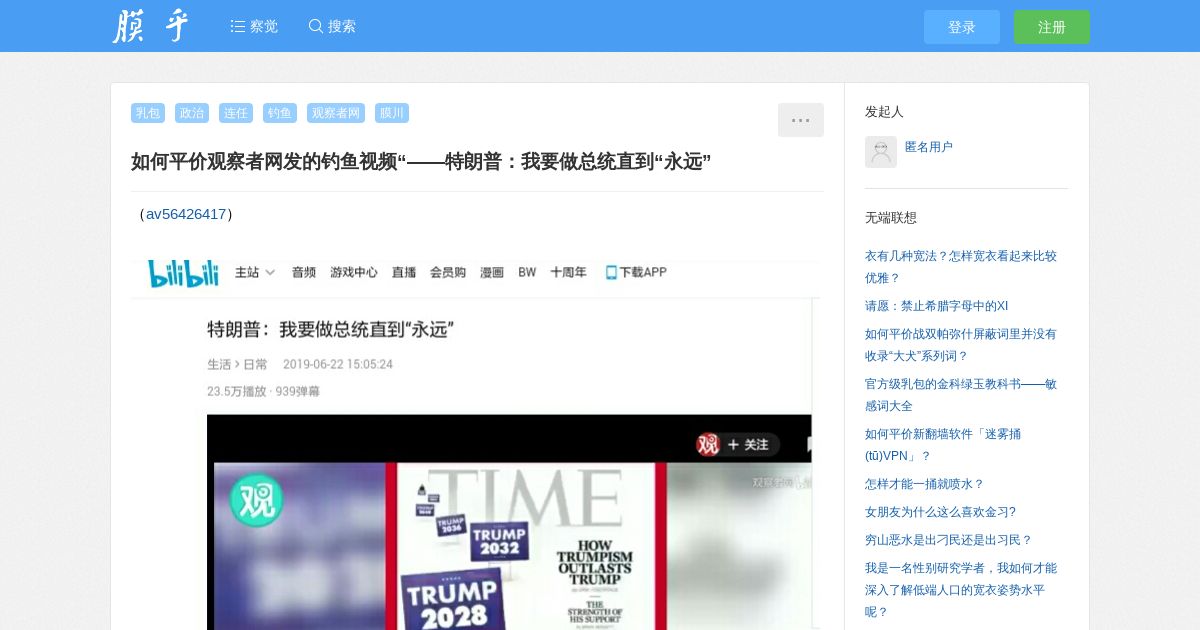Select the 观察者网 topic tag
This screenshot has width=1200, height=630.
[336, 113]
